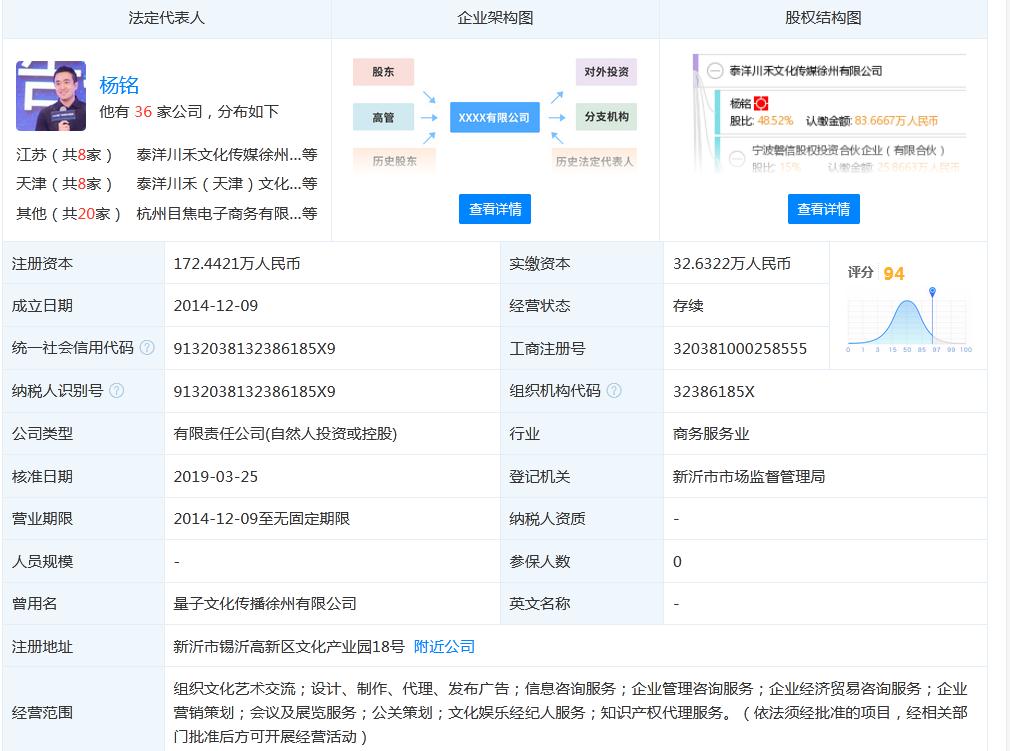
Task: Click organization code 32386185X
Action: [x=714, y=391]
